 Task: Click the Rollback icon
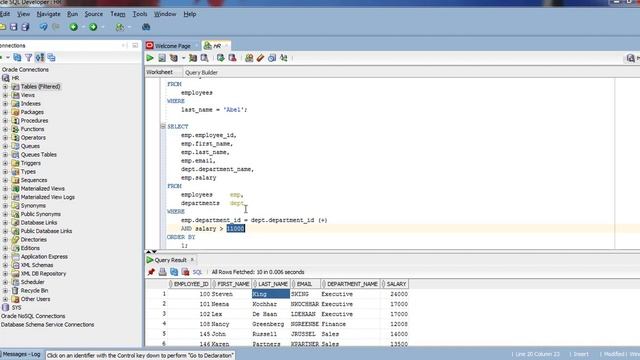pyautogui.click(x=232, y=58)
